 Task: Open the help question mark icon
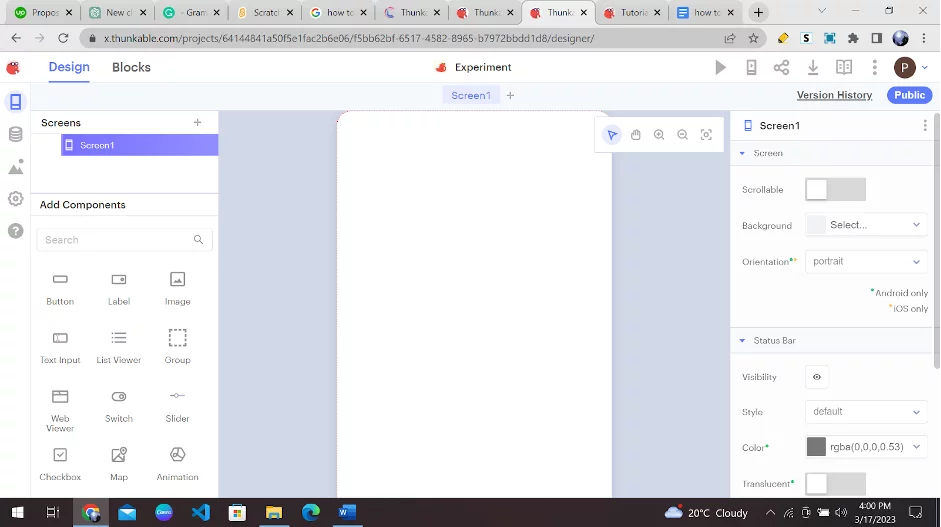click(x=16, y=231)
